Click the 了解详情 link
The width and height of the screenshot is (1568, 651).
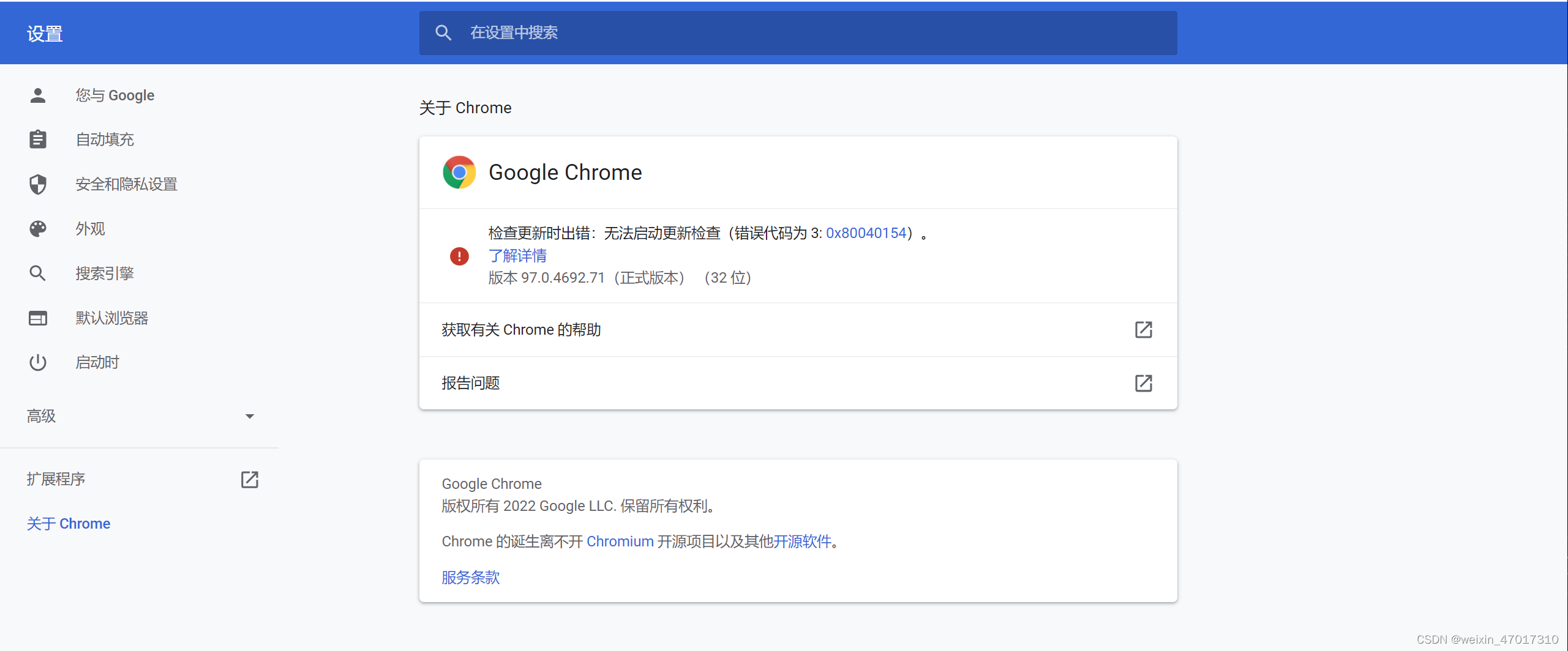517,256
